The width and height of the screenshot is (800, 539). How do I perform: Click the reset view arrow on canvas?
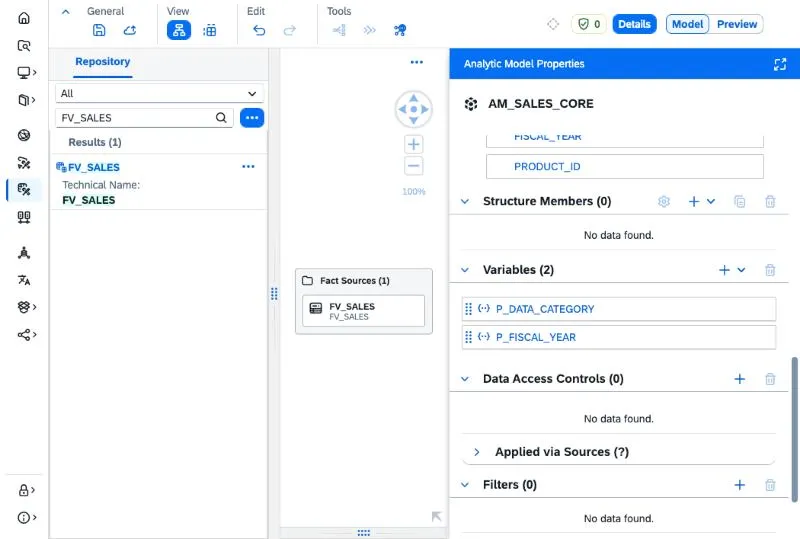pyautogui.click(x=436, y=517)
